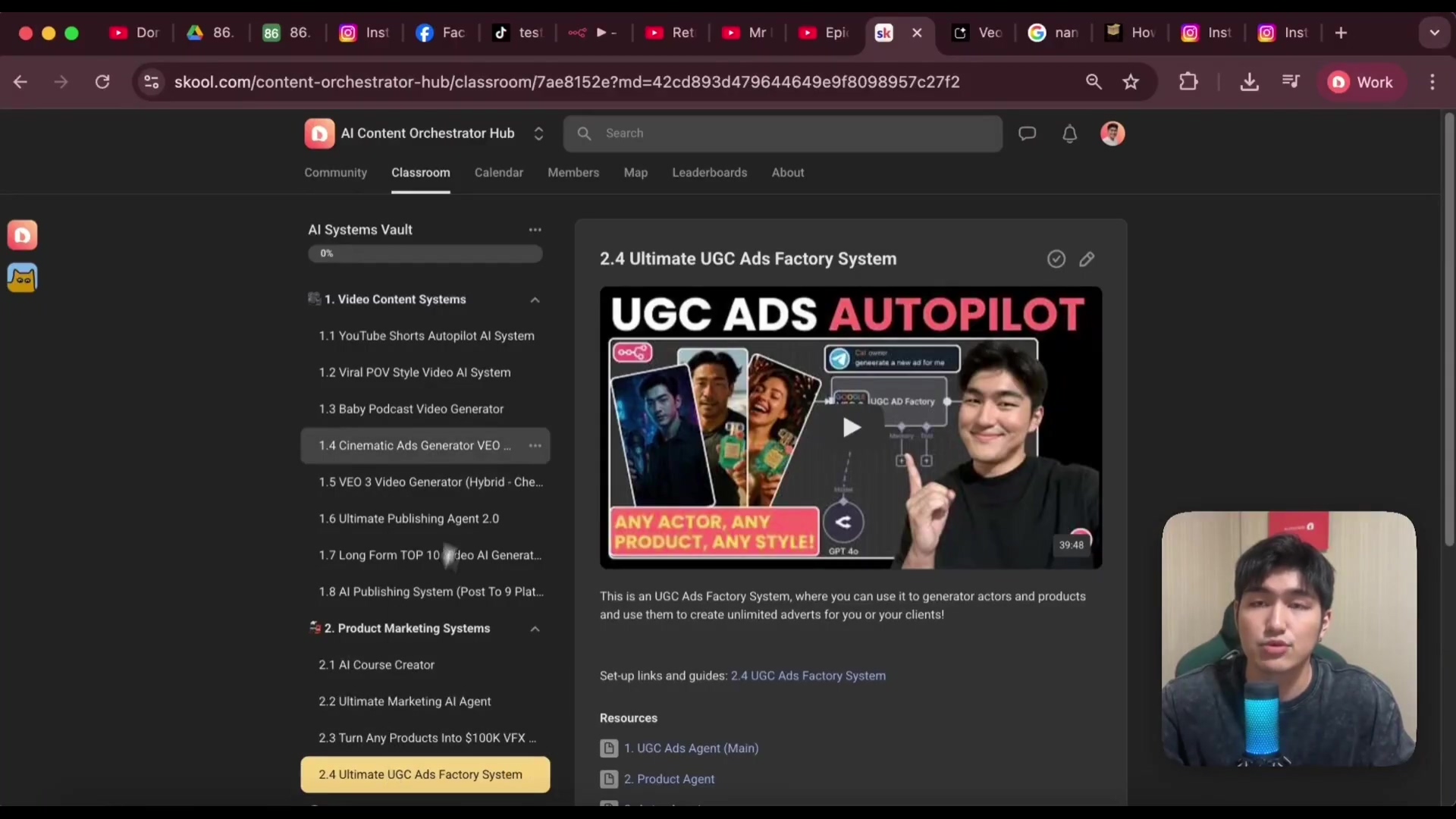
Task: Click the user profile avatar
Action: click(1112, 133)
